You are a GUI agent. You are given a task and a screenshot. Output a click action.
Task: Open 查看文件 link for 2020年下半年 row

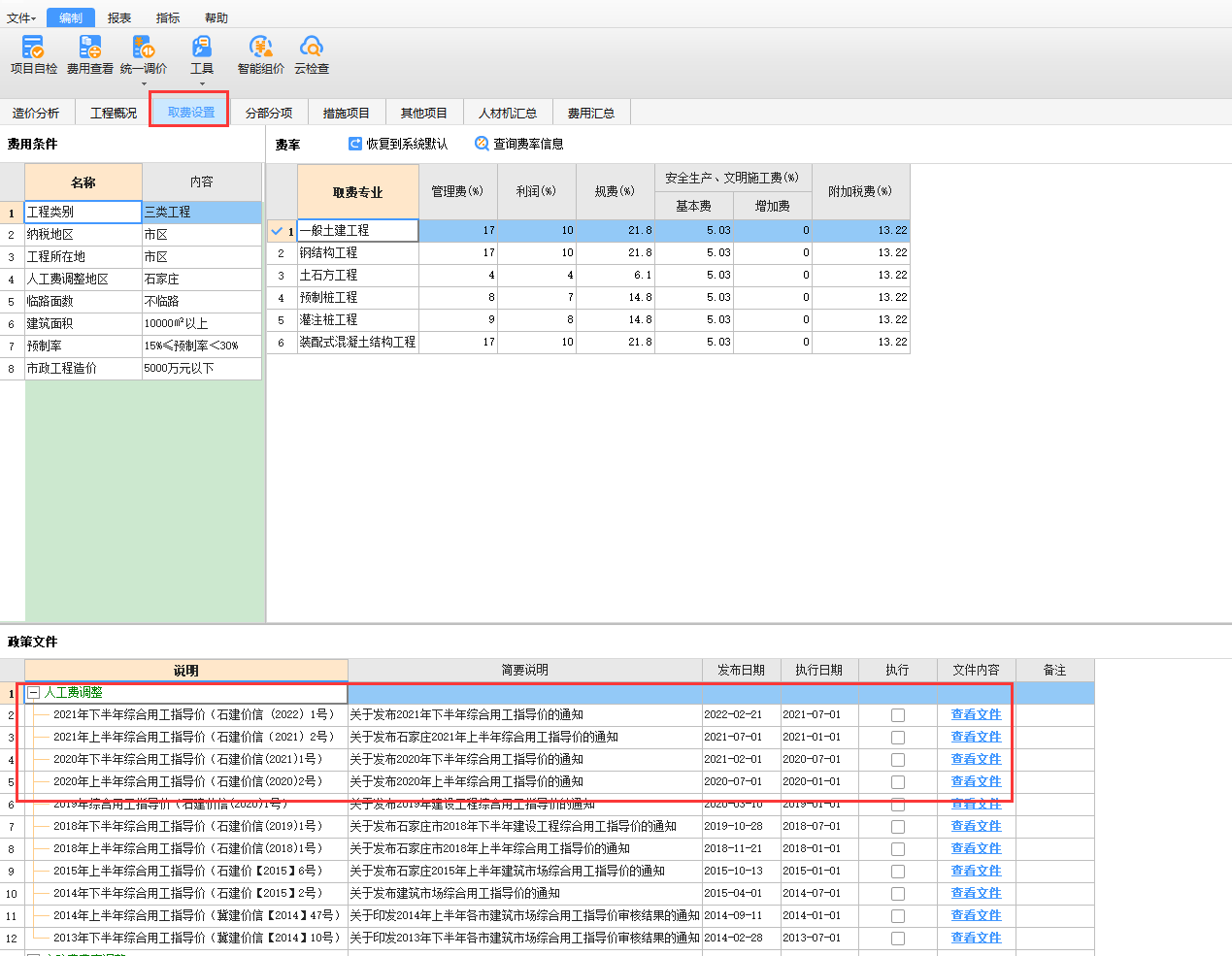click(x=976, y=759)
